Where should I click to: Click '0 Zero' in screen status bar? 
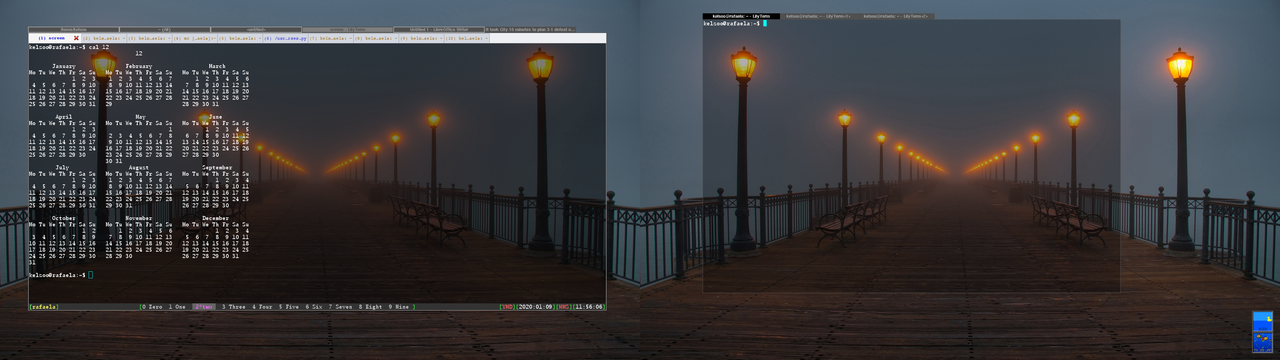coord(153,307)
